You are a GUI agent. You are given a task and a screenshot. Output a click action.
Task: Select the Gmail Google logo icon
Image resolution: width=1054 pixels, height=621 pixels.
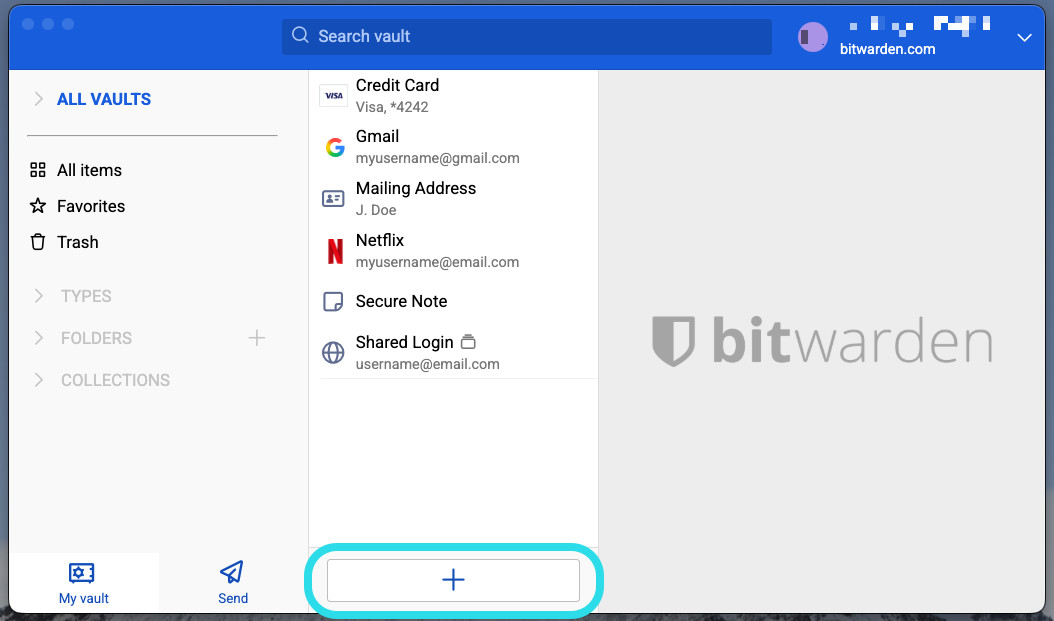pos(333,147)
